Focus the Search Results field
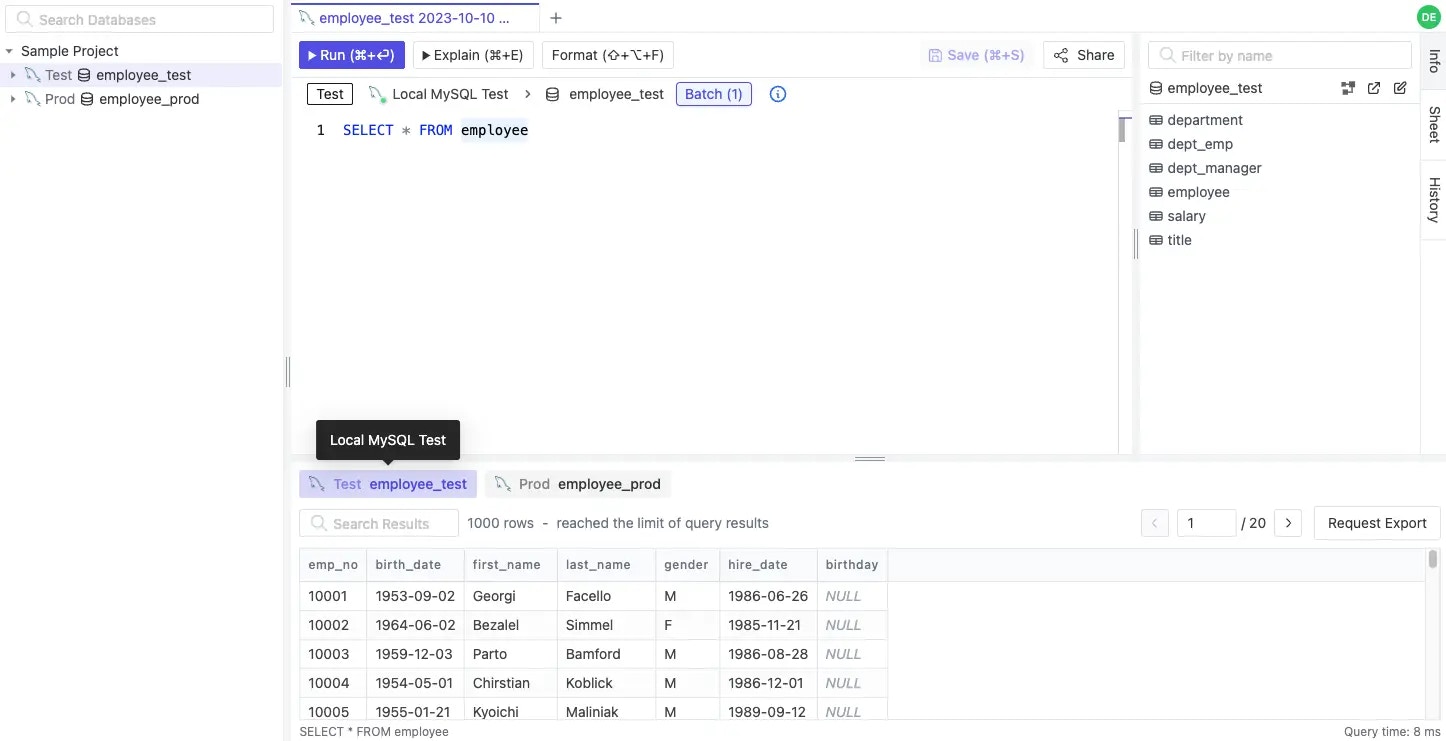1446x741 pixels. [379, 523]
